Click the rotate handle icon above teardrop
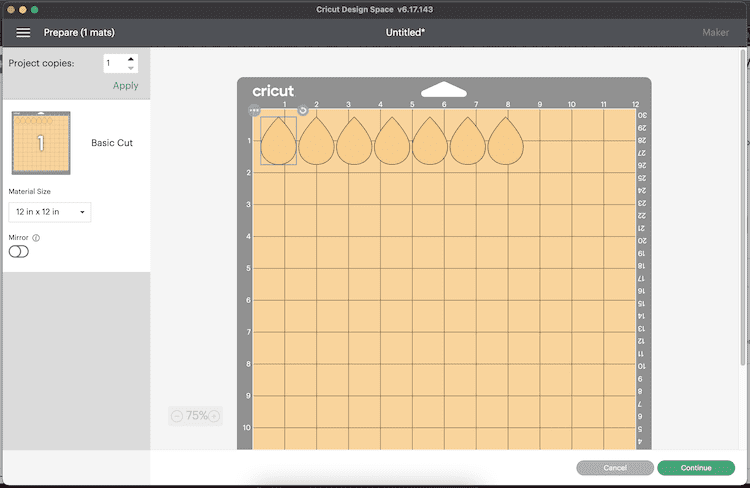Image resolution: width=750 pixels, height=488 pixels. [303, 111]
